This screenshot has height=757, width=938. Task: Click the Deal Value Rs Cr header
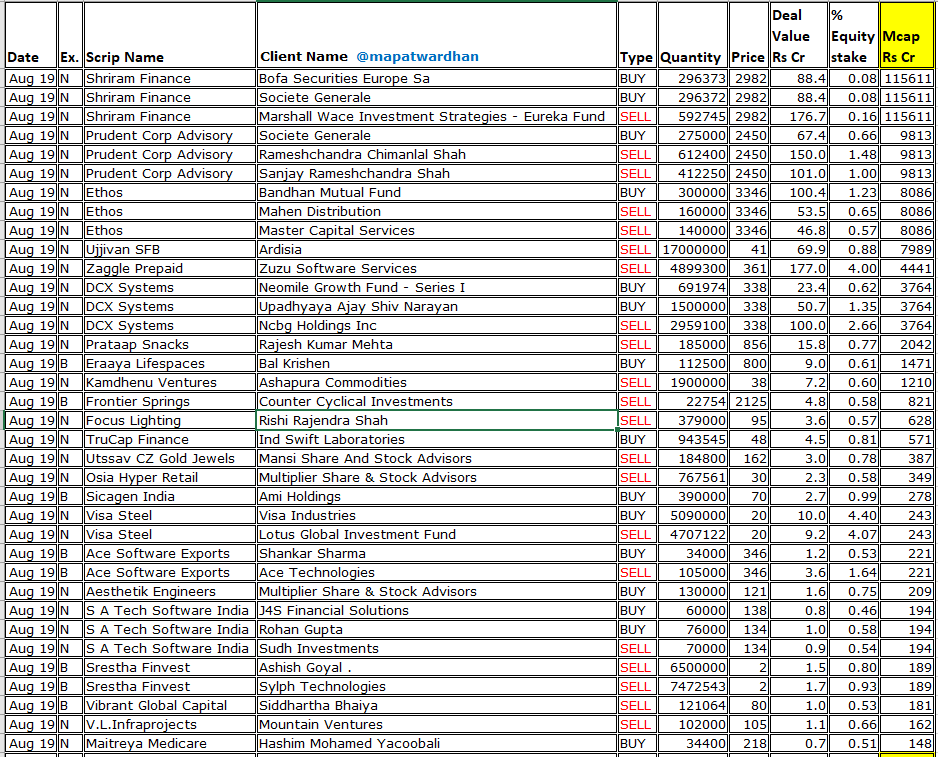pos(799,35)
